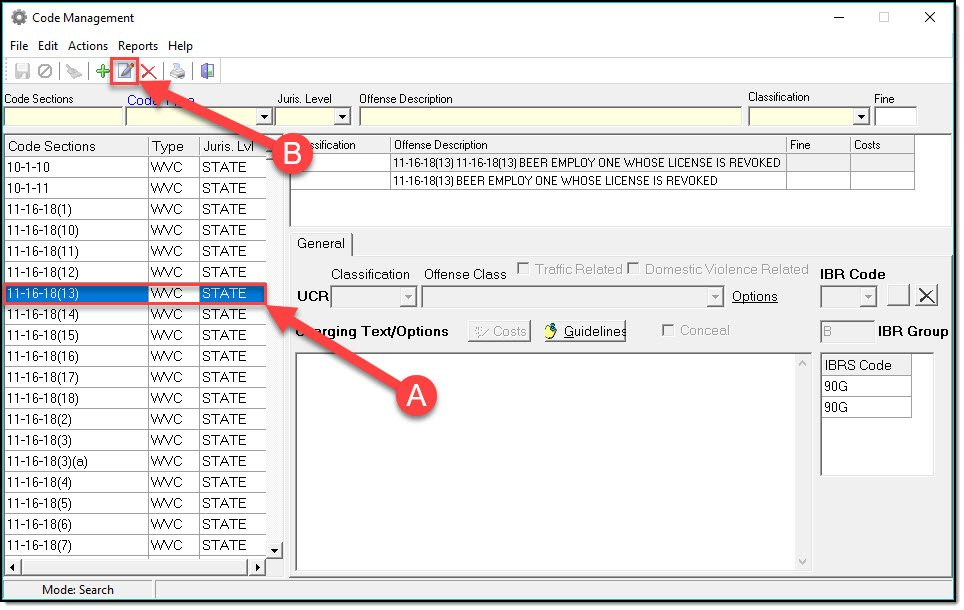Click the green plus Add icon
Screen dimensions: 964x610
102,71
